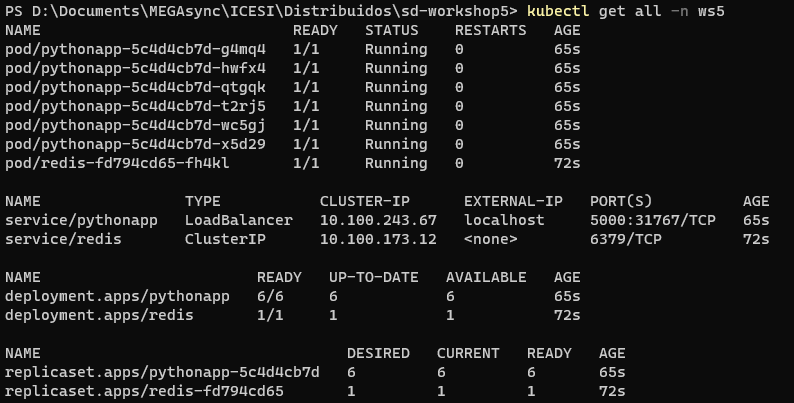The height and width of the screenshot is (403, 794).
Task: Click the 6379/TCP port value
Action: pyautogui.click(x=626, y=239)
